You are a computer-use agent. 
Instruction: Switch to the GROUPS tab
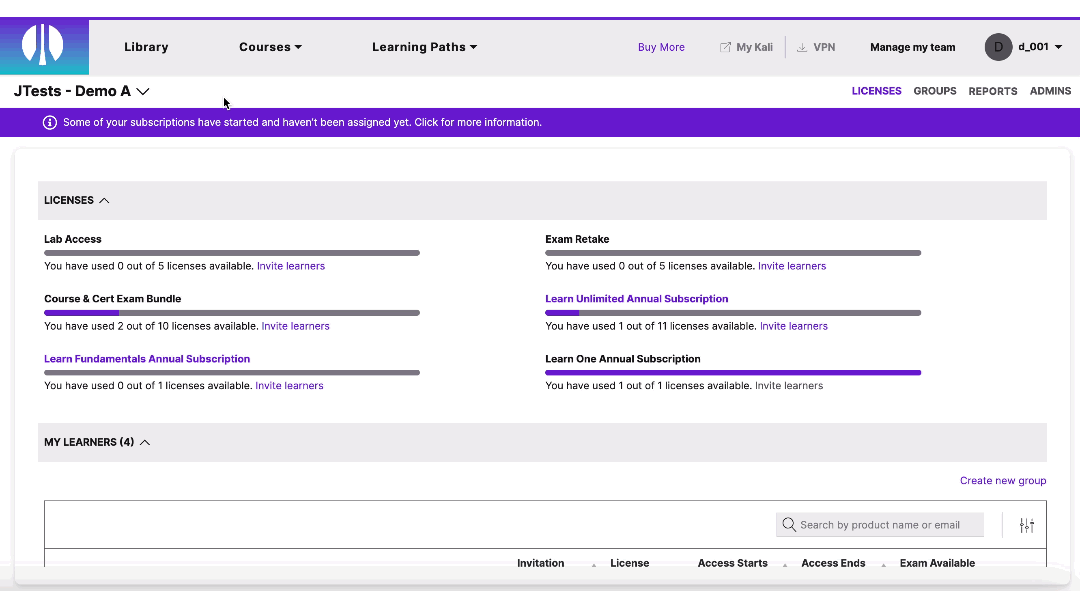934,91
